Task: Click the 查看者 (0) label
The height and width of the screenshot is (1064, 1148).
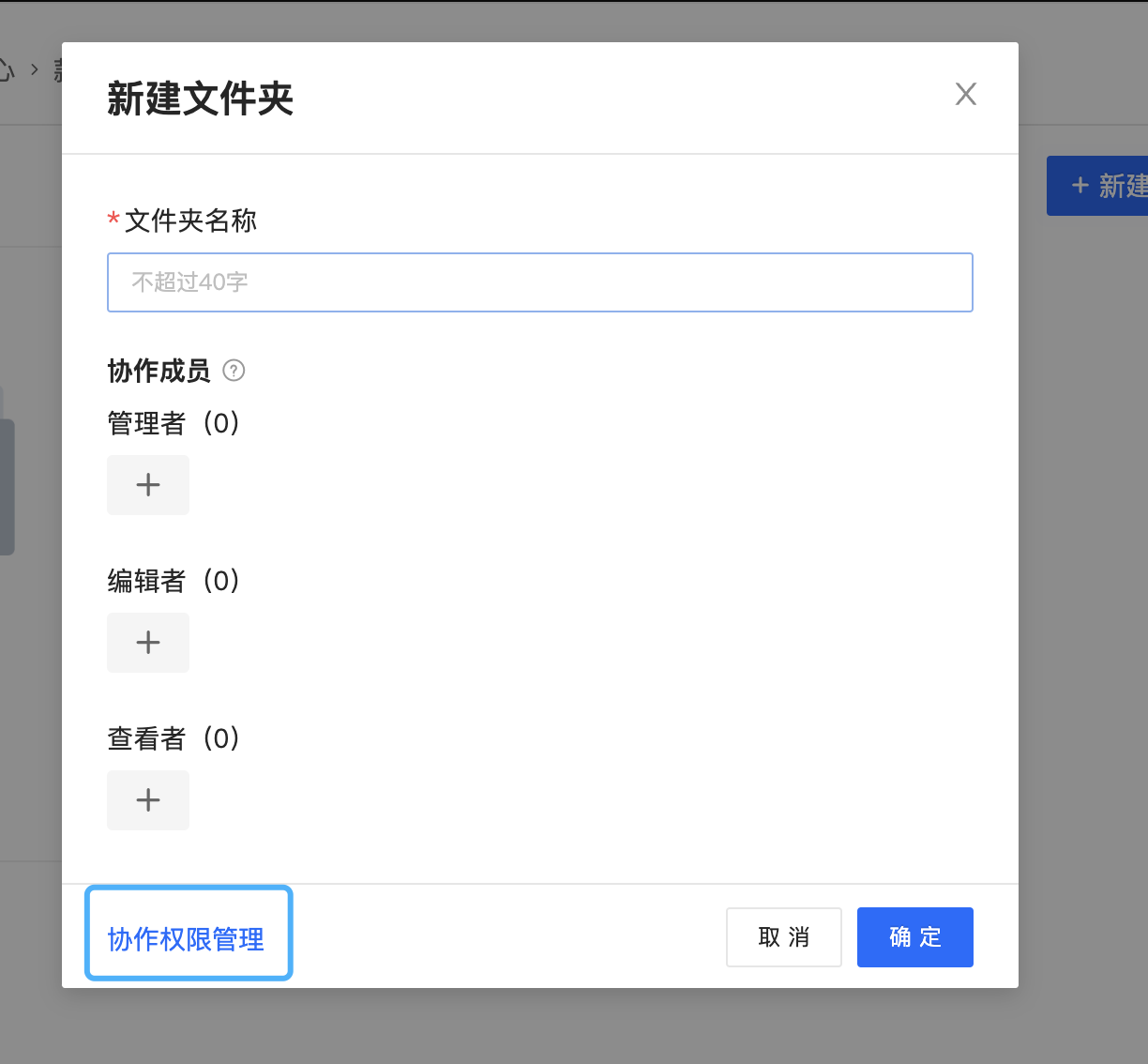Action: pos(174,738)
